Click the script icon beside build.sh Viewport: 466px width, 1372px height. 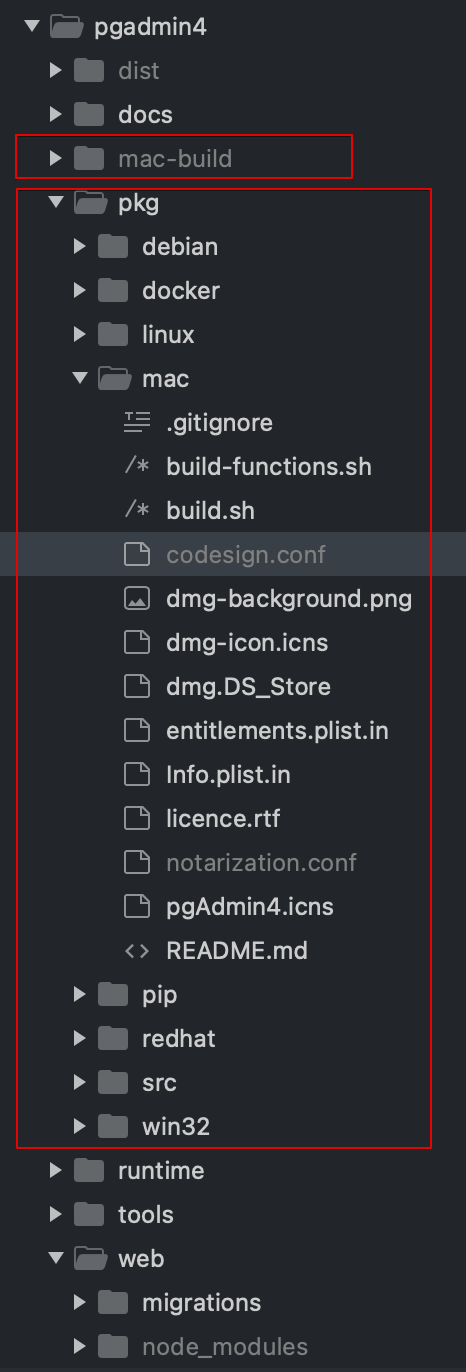pos(136,511)
